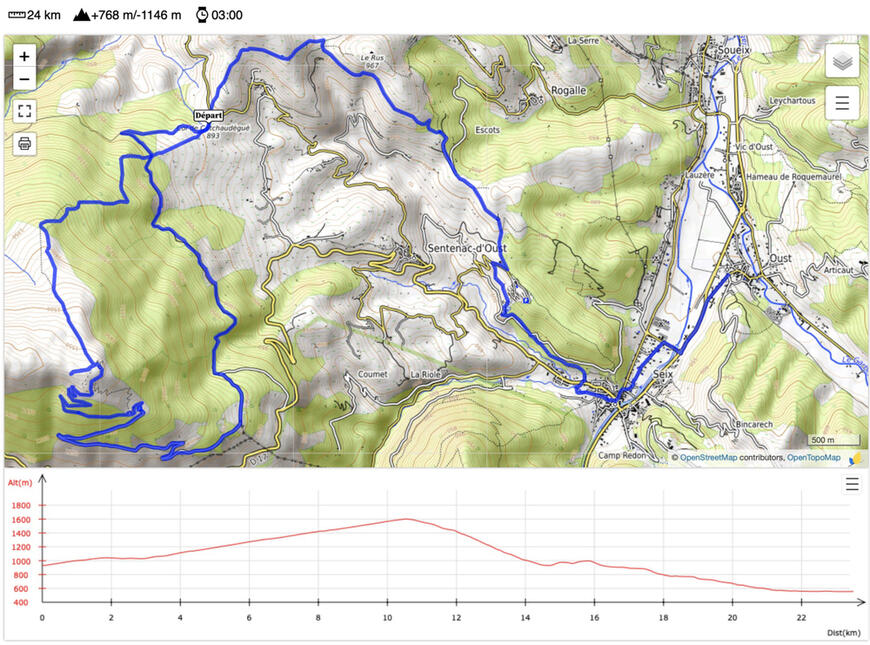Click the Départ start marker
The width and height of the screenshot is (870, 645).
pos(208,116)
